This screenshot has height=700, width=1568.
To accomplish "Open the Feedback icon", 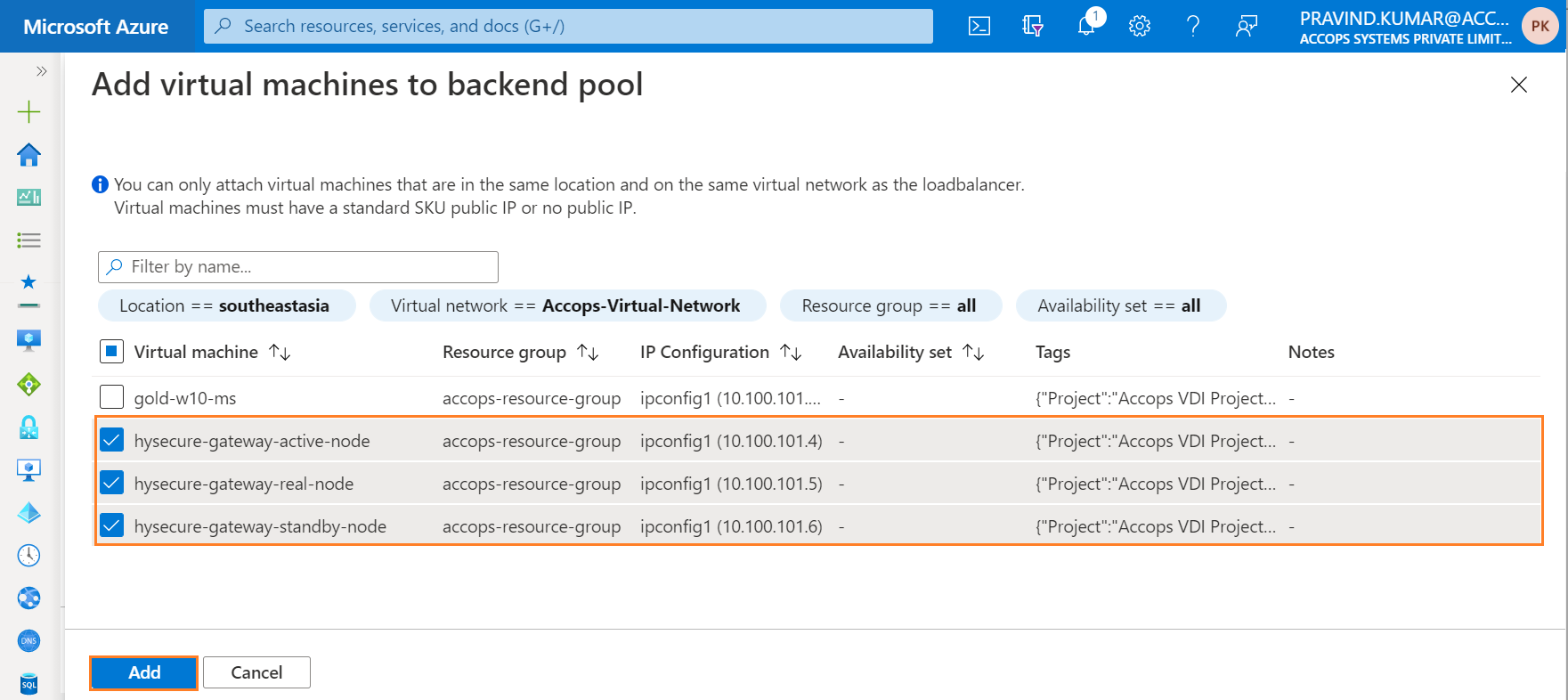I will point(1247,26).
